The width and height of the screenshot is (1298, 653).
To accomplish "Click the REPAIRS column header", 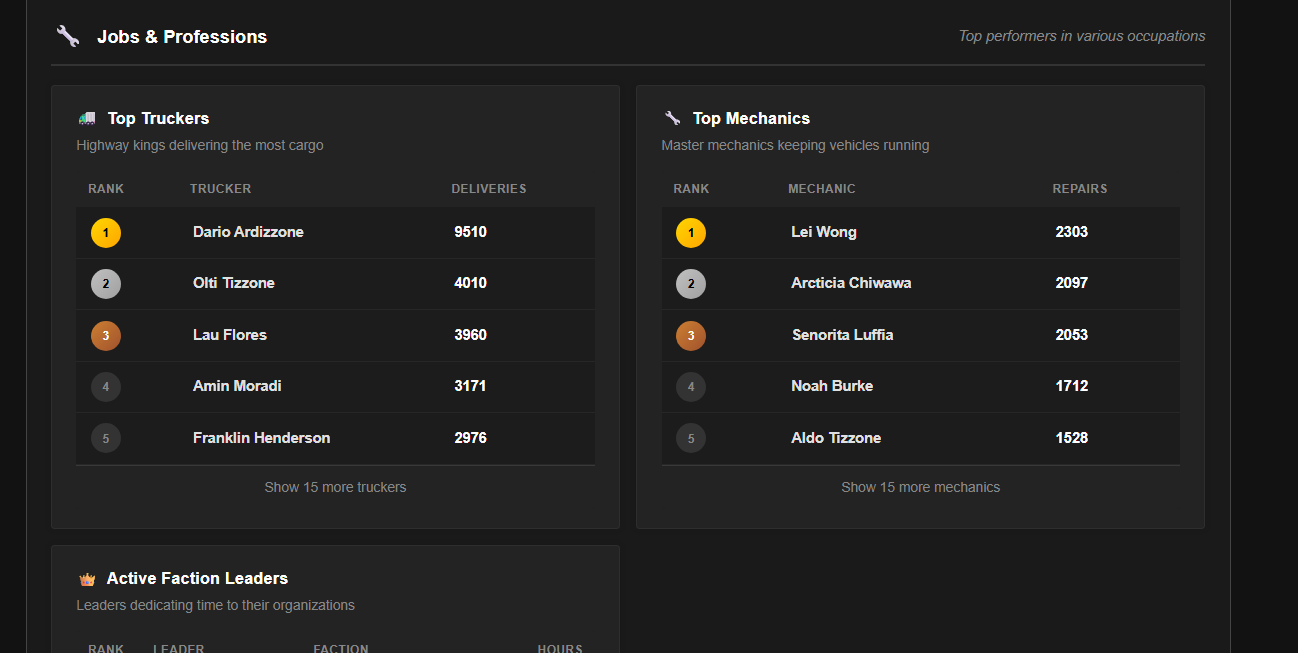I will 1080,189.
